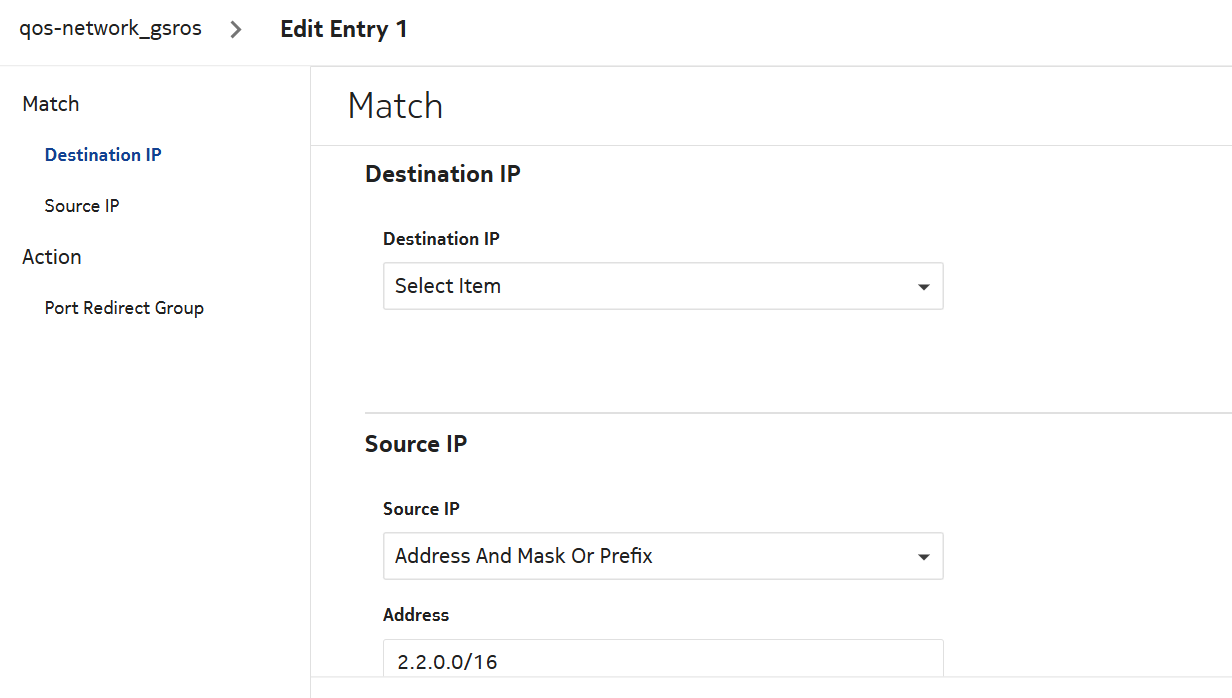Click the Source IP dropdown arrow

[923, 557]
